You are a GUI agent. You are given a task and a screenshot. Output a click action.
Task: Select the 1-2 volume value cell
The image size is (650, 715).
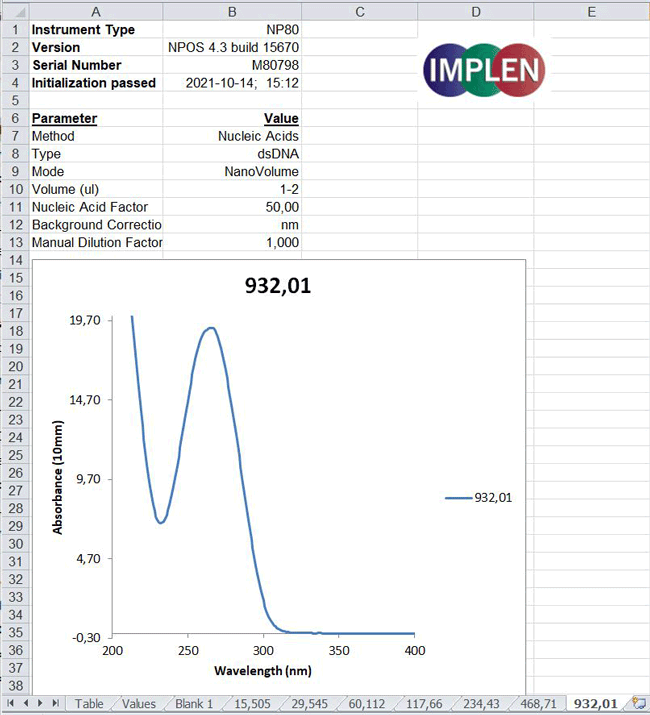pyautogui.click(x=232, y=189)
